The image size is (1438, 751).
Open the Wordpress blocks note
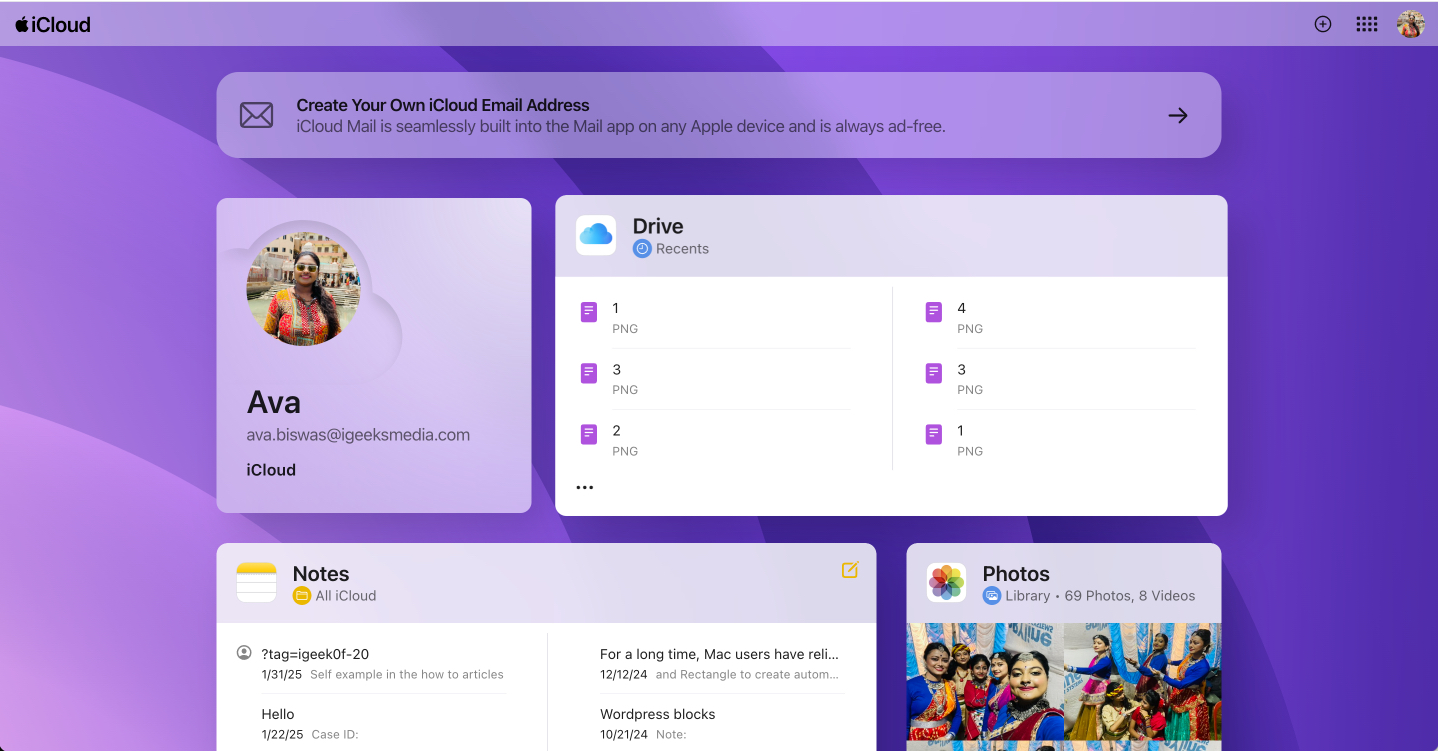(657, 713)
